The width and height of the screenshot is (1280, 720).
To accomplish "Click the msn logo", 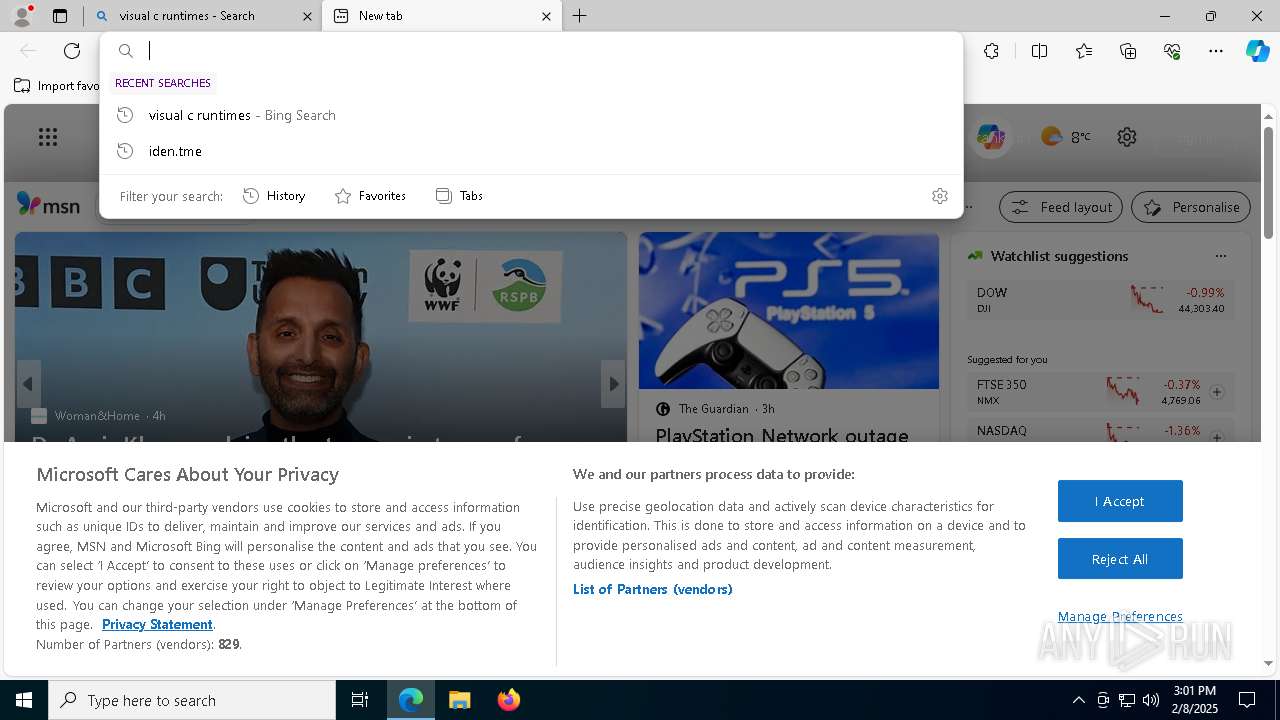I will tap(48, 205).
